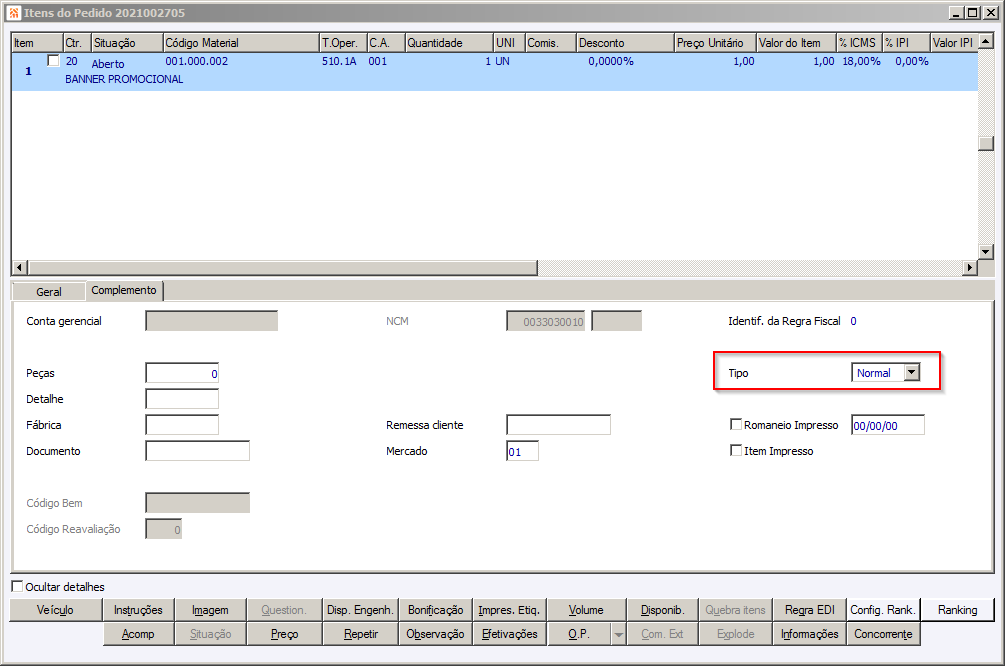Click the Romaneio date field 00/00/00
Screen dimensions: 1005x666
tap(888, 425)
